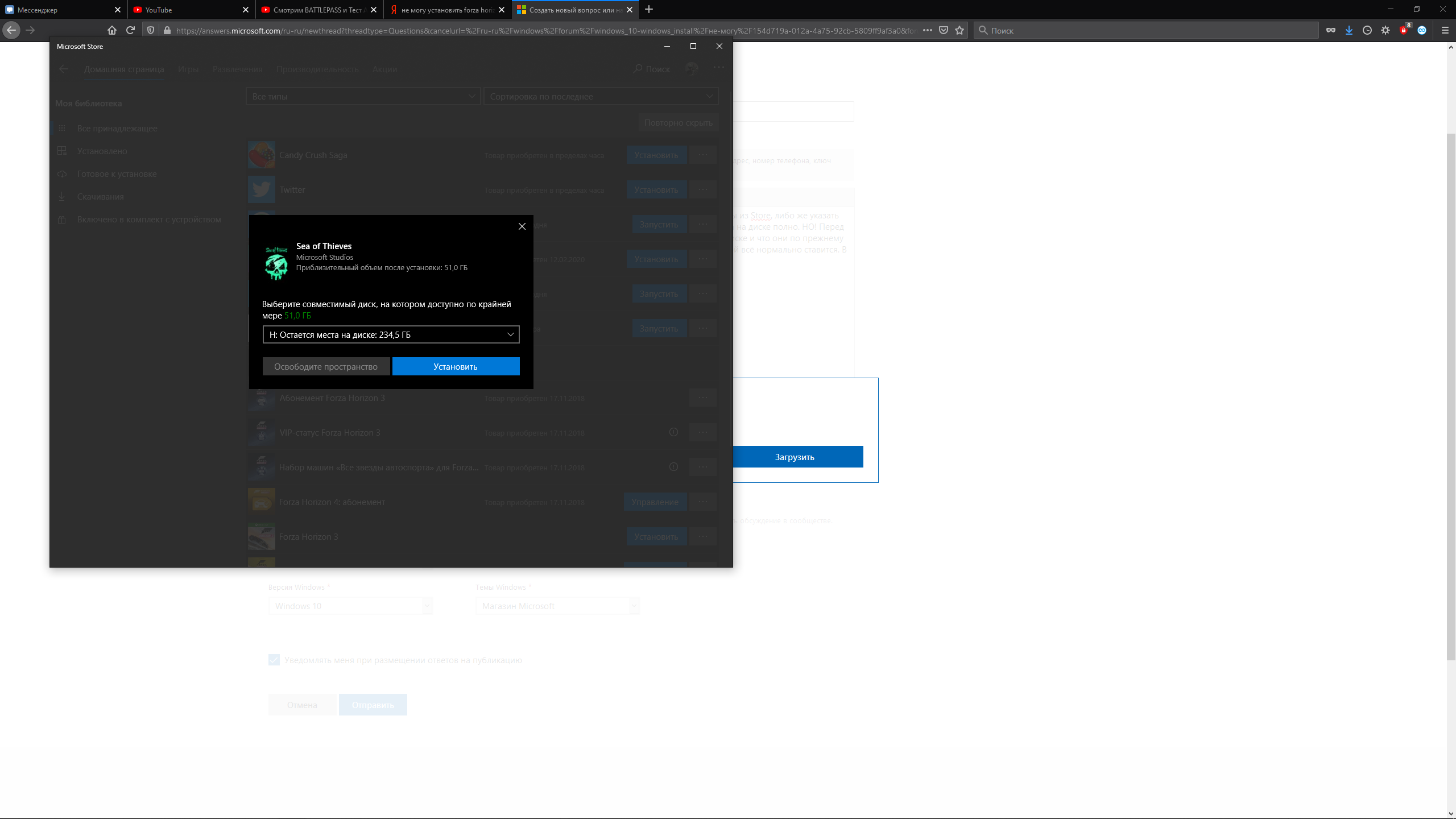Select the H: drive disk dropdown
Screen dimensions: 1456x819
point(390,334)
